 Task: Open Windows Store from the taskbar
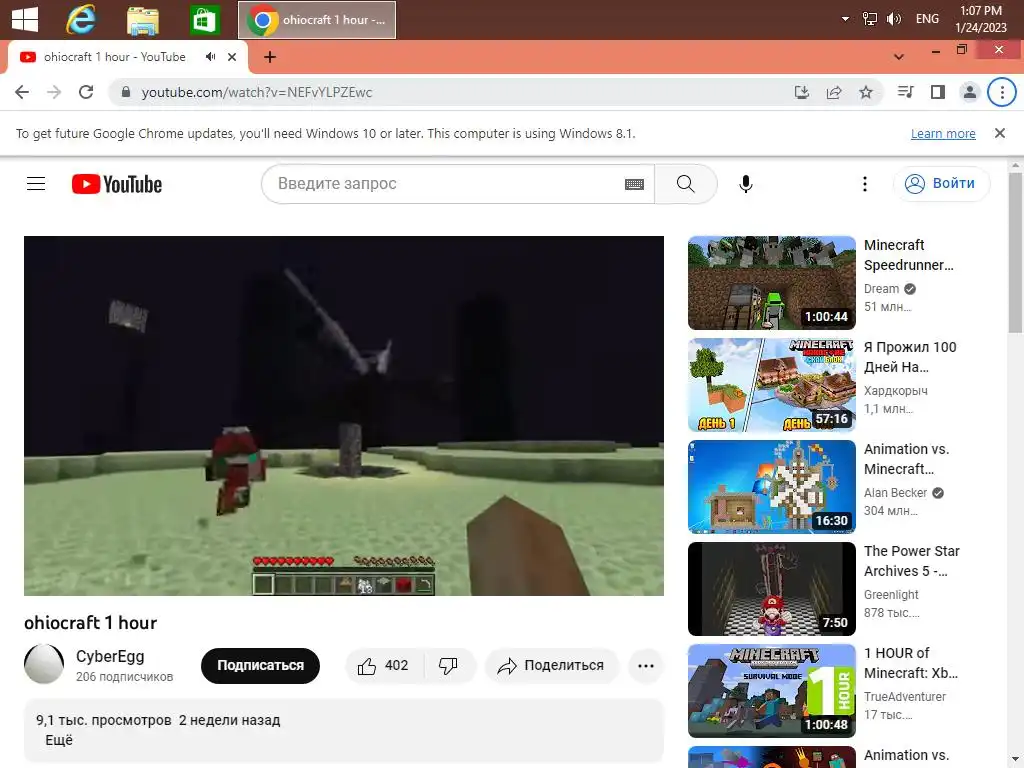pyautogui.click(x=204, y=20)
